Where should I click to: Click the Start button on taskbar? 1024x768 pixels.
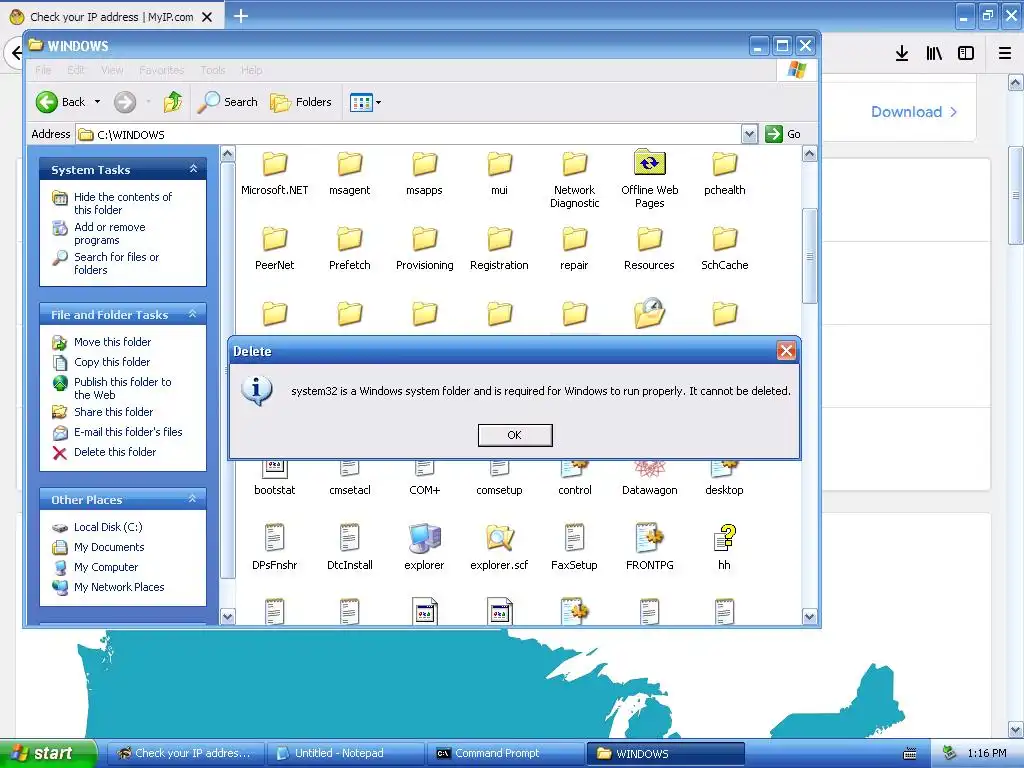pyautogui.click(x=48, y=754)
